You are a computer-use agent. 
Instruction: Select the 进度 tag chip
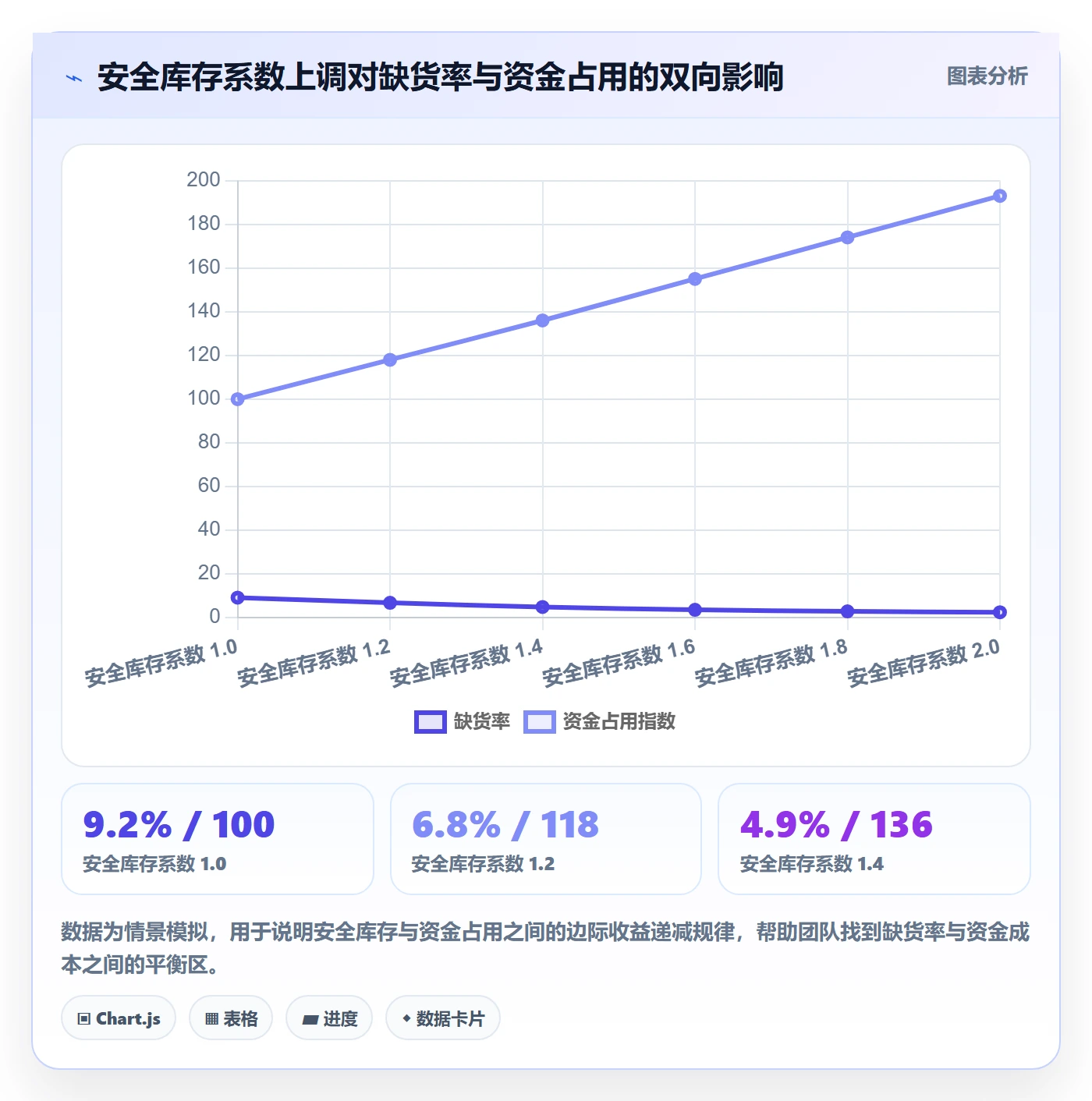click(329, 1018)
